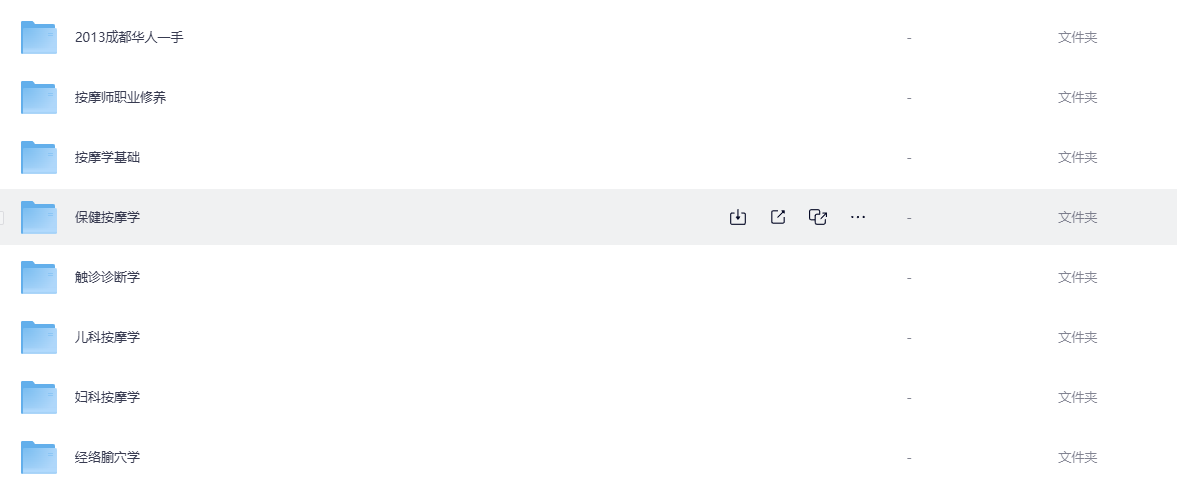Image resolution: width=1177 pixels, height=496 pixels.
Task: Click the download icon for 保健按摩学
Action: pyautogui.click(x=738, y=217)
